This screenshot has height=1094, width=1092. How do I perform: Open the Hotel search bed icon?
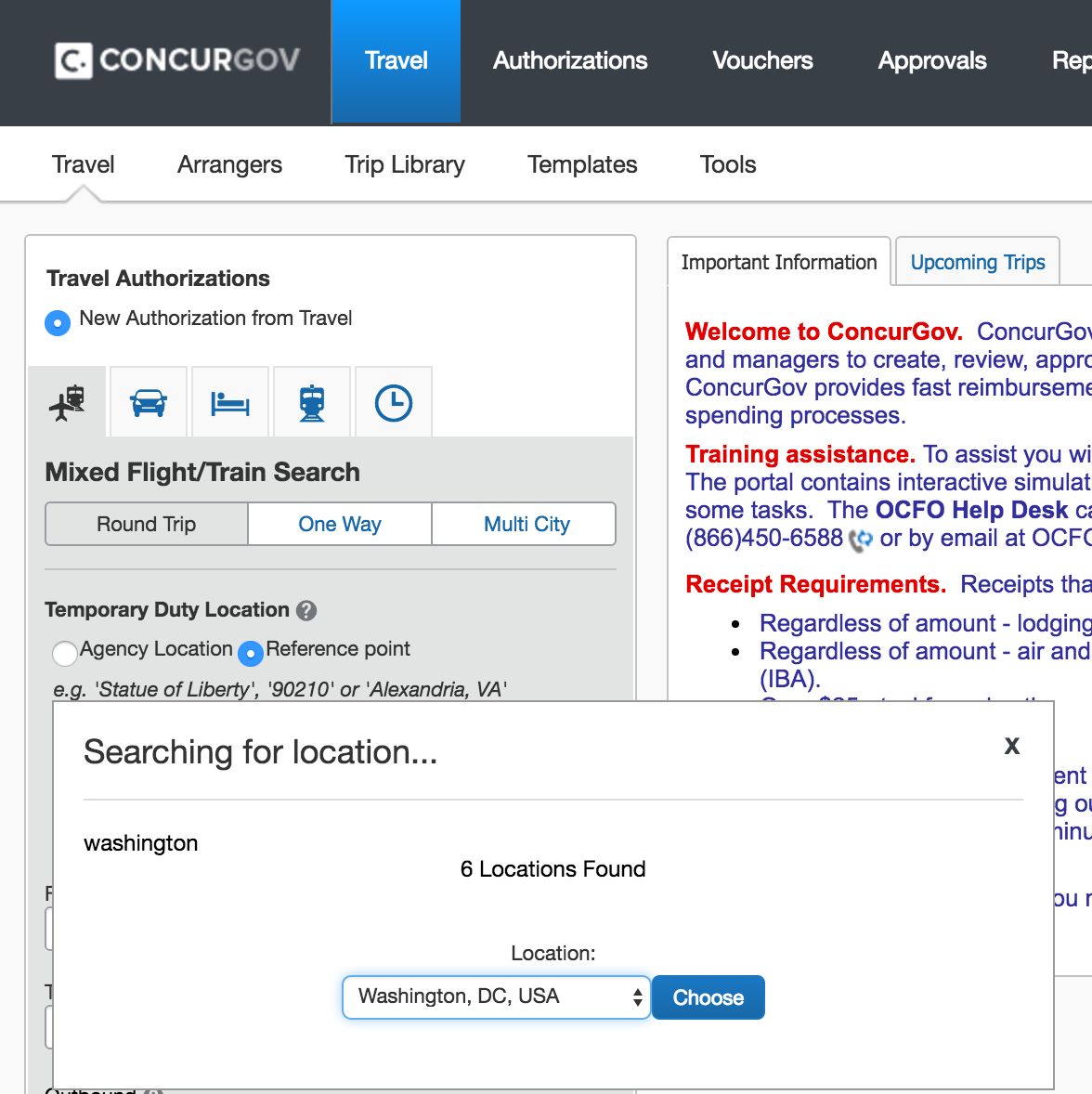point(229,403)
